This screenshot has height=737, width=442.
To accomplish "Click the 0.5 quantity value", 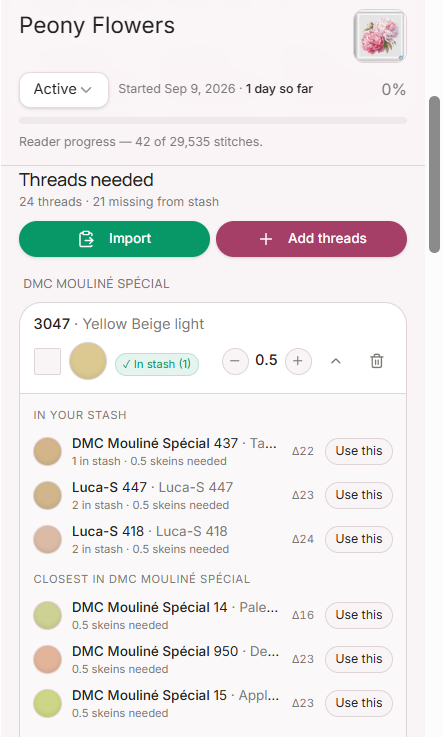I will coord(266,360).
